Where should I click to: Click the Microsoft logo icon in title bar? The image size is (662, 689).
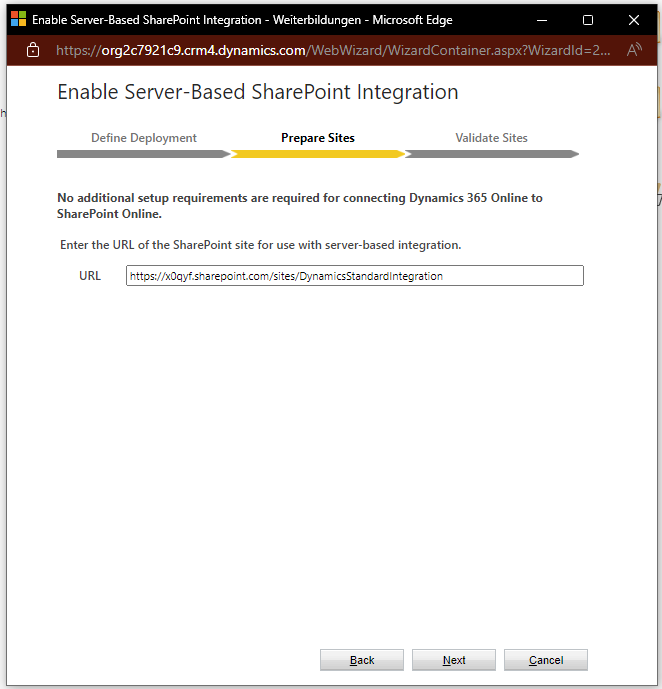pos(18,19)
